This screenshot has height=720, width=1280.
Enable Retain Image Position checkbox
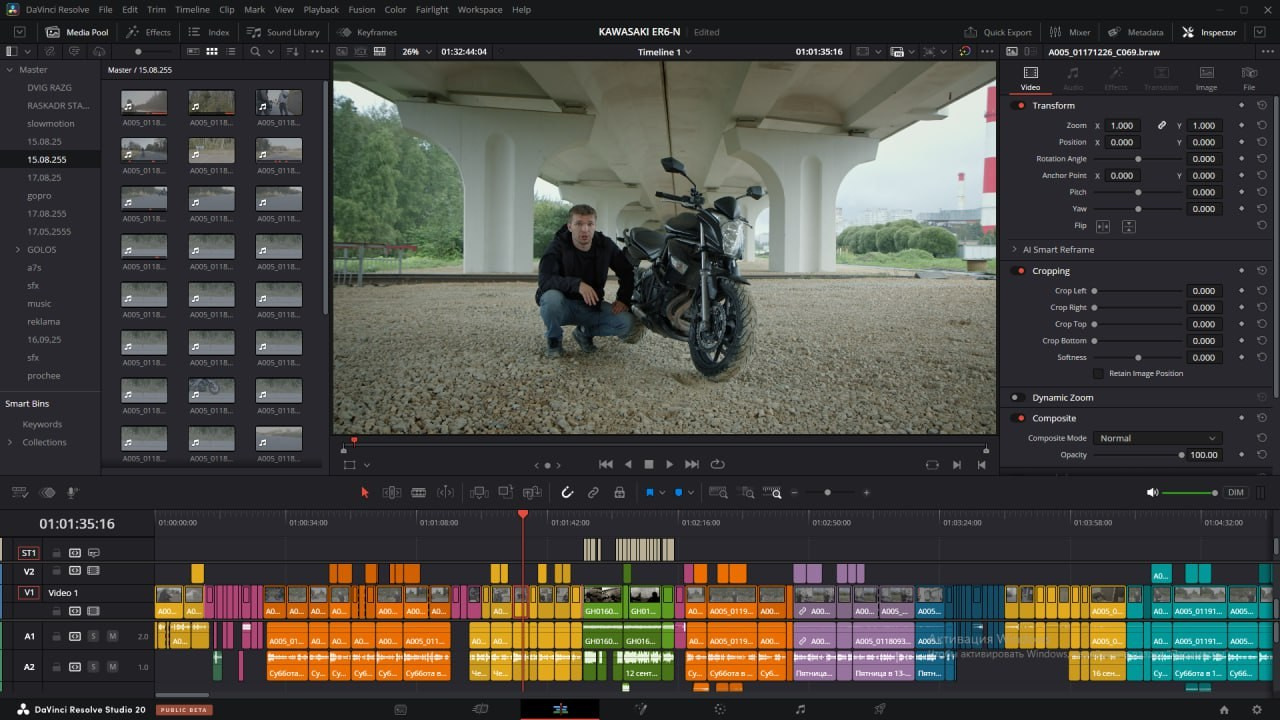(1098, 374)
